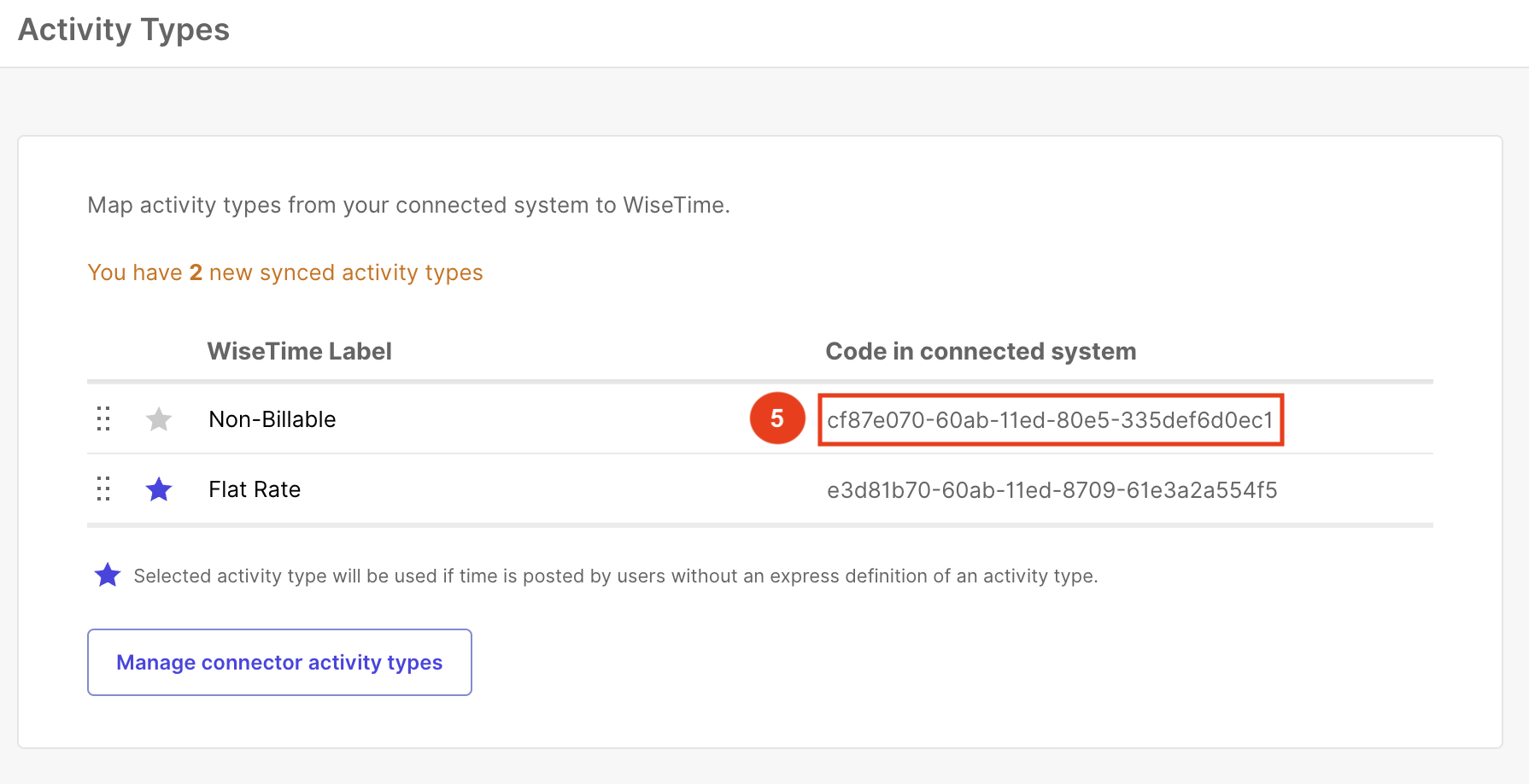
Task: Select the Non-Billable row
Action: (x=272, y=419)
